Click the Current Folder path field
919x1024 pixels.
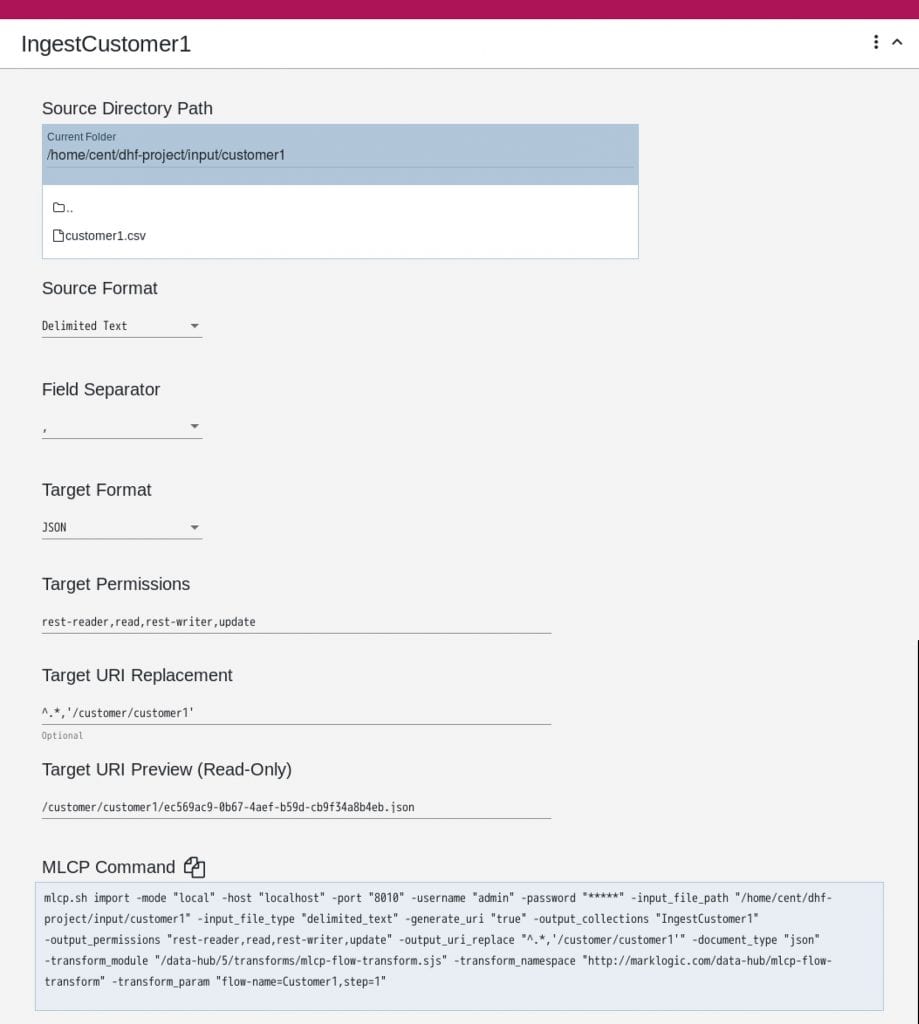click(x=338, y=155)
